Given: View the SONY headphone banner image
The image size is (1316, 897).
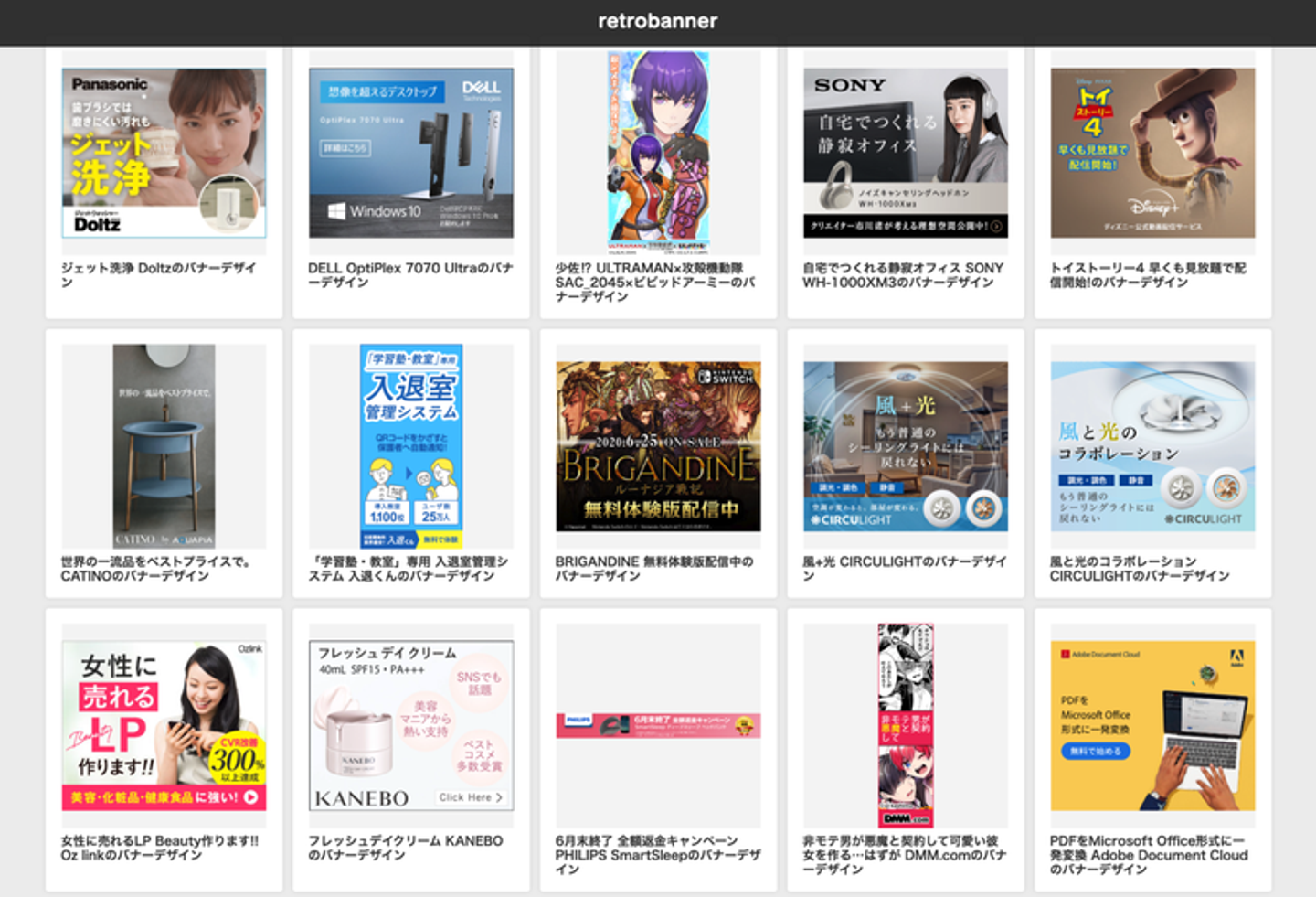Looking at the screenshot, I should (906, 153).
